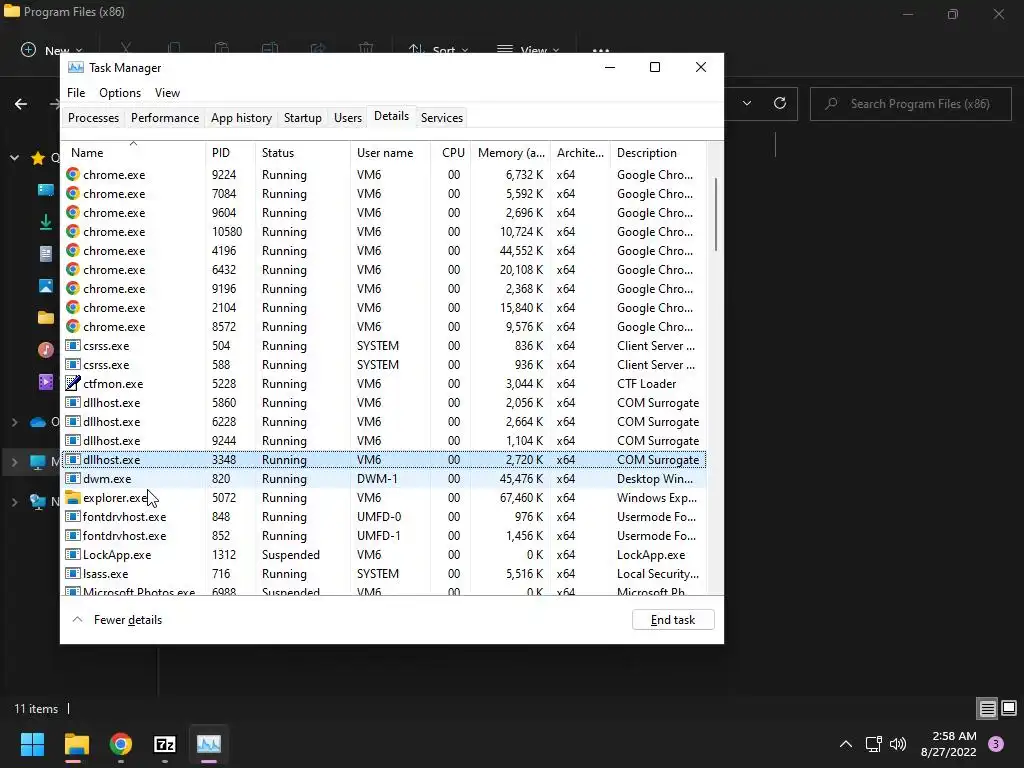Viewport: 1024px width, 768px height.
Task: Switch to the Users tab
Action: pos(347,118)
